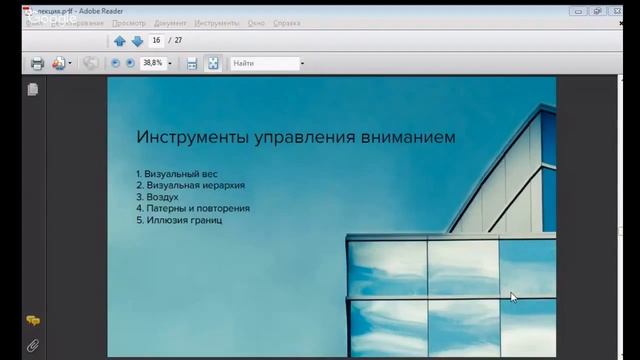Viewport: 640px width, 360px height.
Task: Open the Окно menu
Action: click(x=256, y=23)
